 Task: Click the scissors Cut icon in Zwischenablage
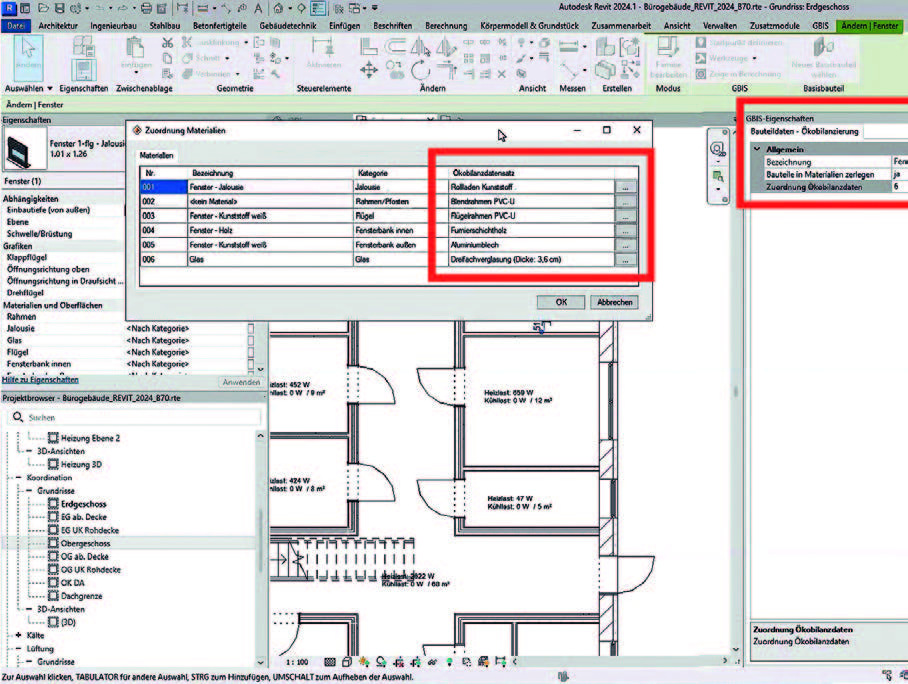167,43
